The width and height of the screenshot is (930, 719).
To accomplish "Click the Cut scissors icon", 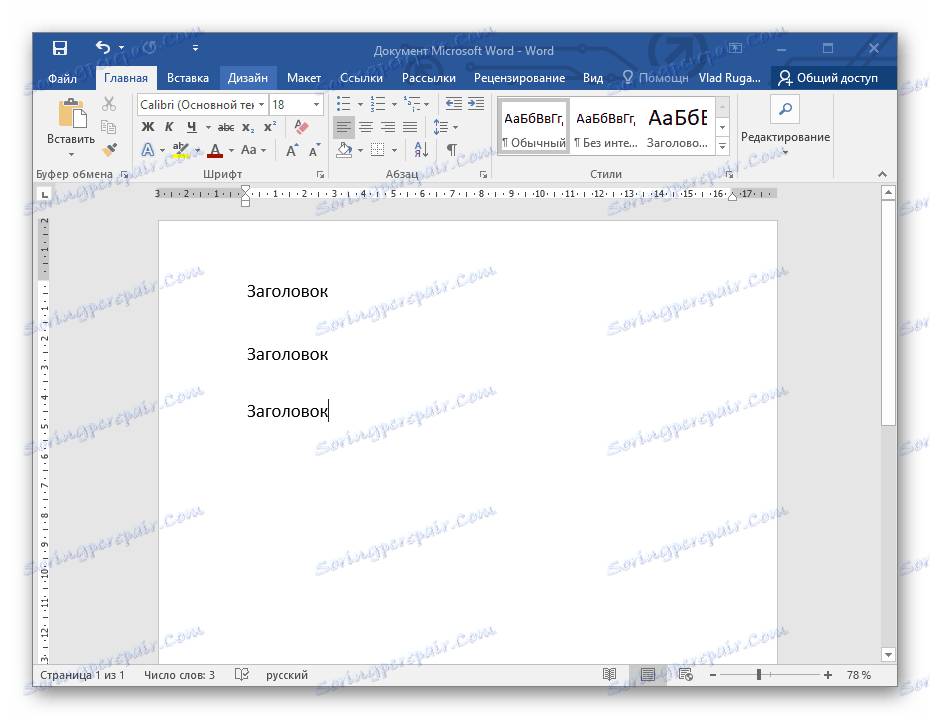I will 109,104.
